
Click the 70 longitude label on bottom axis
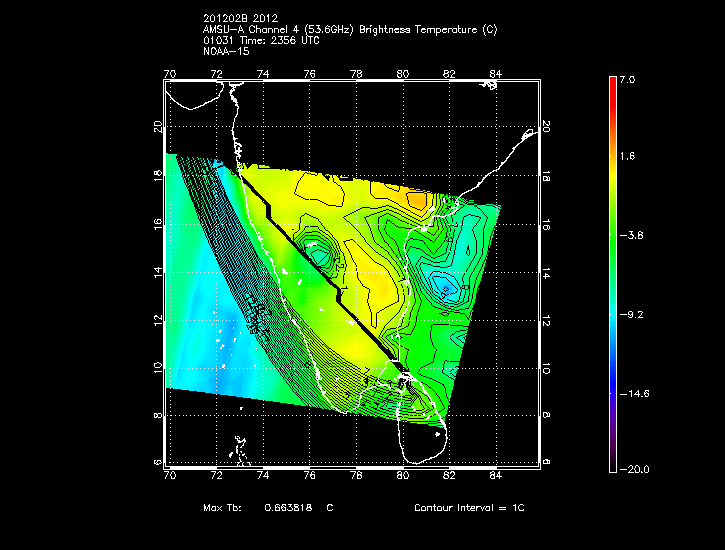169,476
